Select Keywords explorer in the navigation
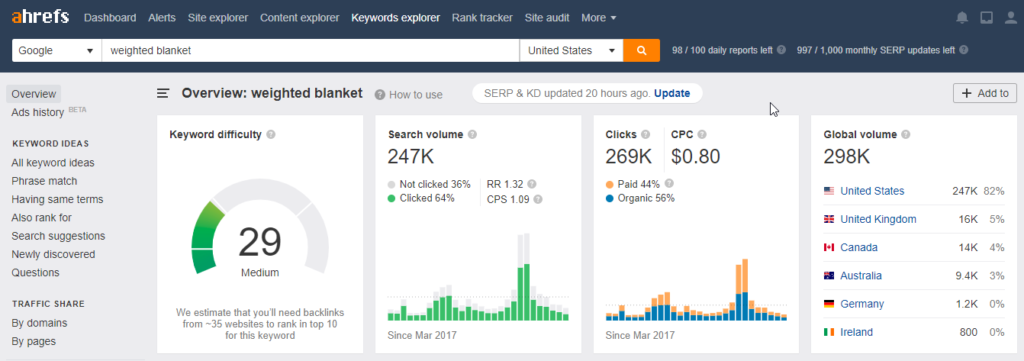Screen dimensions: 1024x361 [396, 18]
